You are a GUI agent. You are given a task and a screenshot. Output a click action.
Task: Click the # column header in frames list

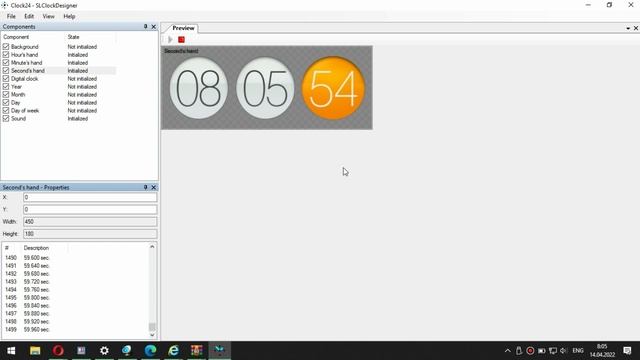pos(7,248)
